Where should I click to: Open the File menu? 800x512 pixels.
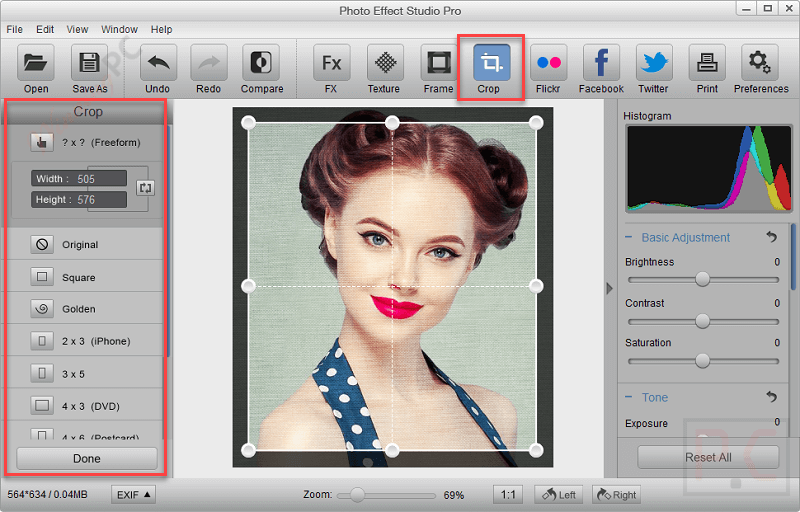click(x=14, y=30)
